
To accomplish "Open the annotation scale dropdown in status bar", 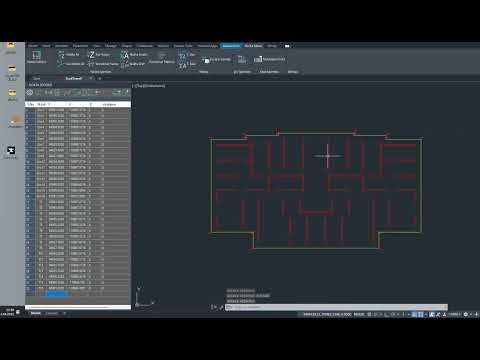I will click(x=454, y=314).
